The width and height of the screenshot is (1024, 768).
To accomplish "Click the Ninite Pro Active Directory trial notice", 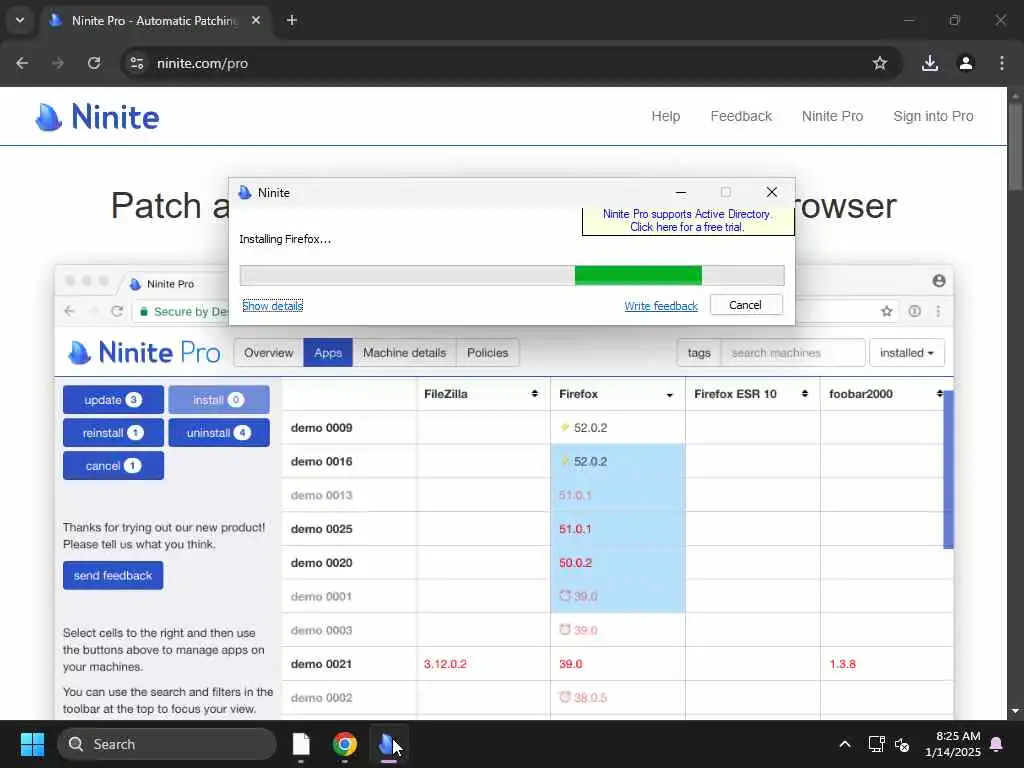I will (x=688, y=221).
